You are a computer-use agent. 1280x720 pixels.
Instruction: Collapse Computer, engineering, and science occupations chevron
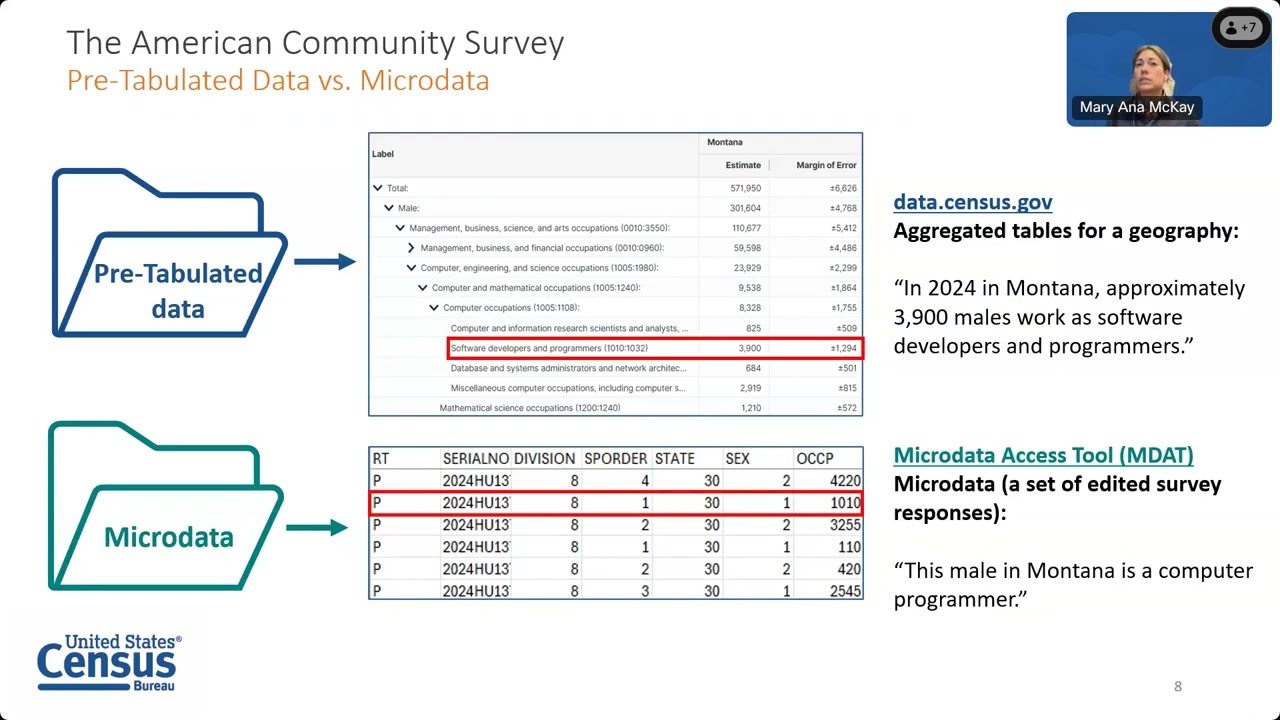pos(411,268)
